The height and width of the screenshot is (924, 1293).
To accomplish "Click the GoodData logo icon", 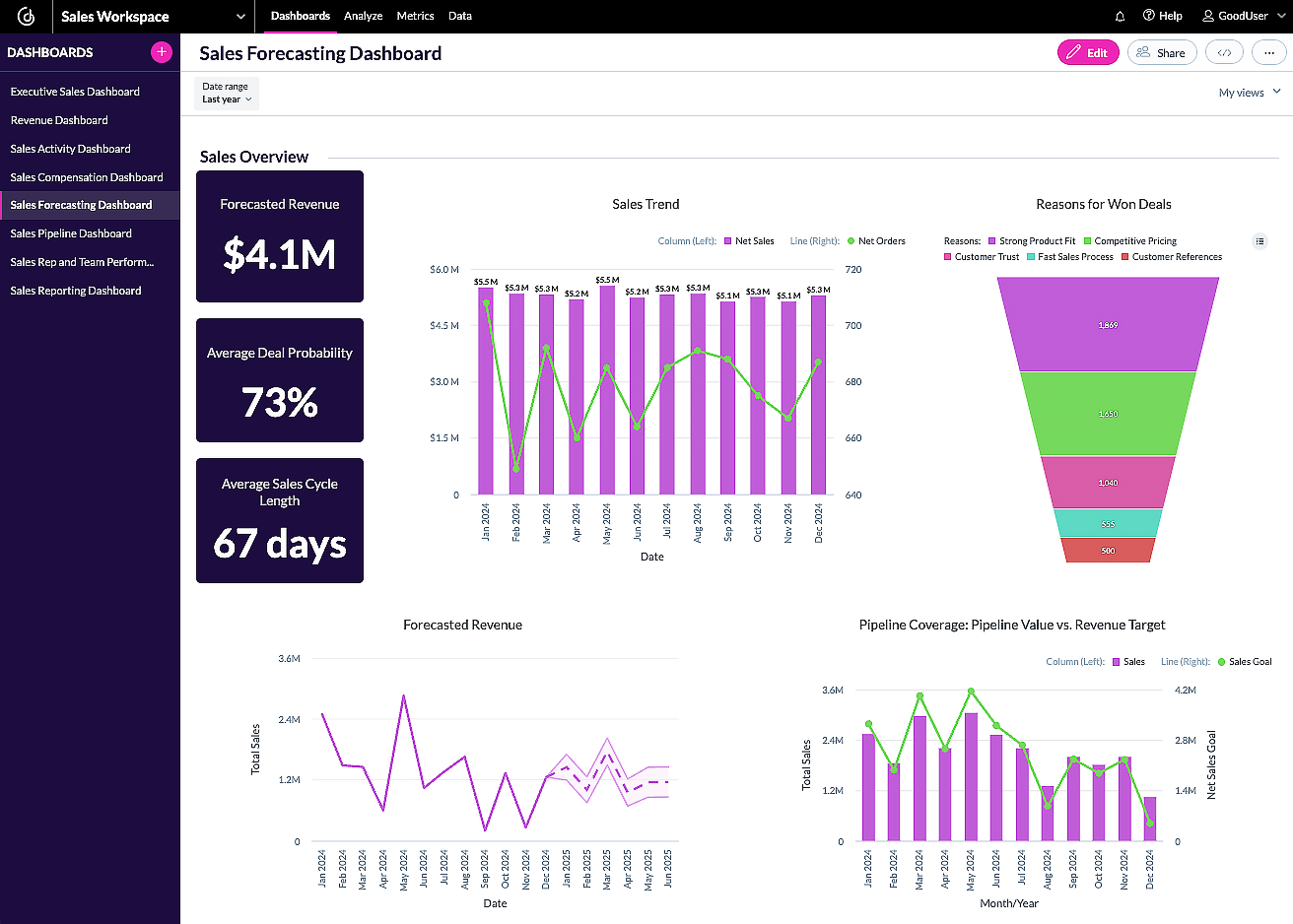I will point(25,16).
